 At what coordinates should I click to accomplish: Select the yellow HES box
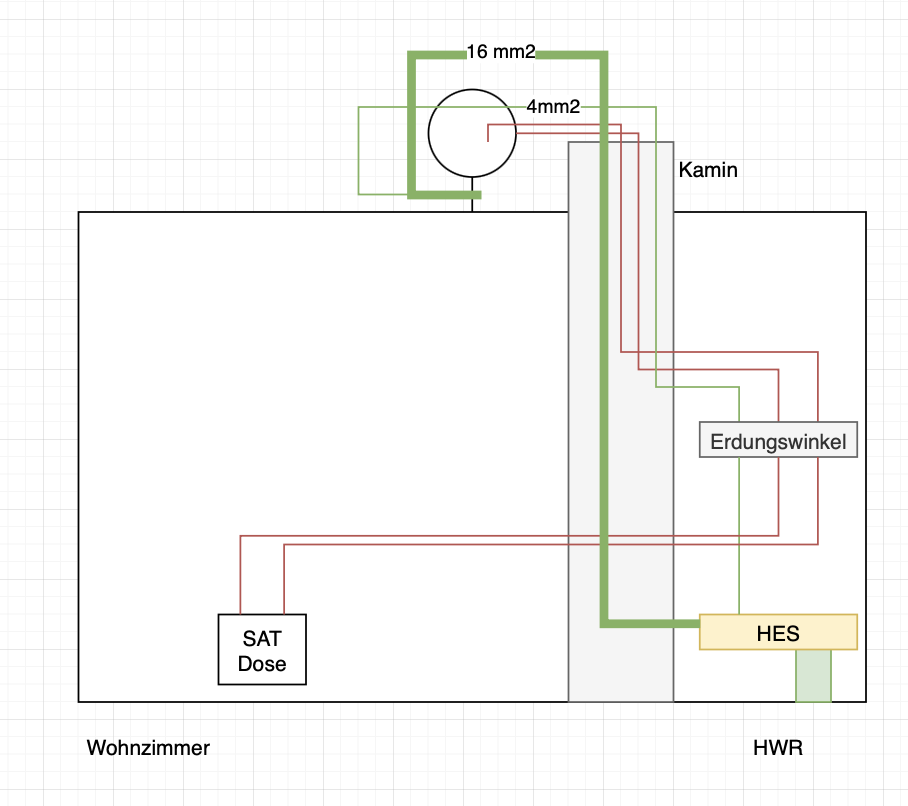point(778,632)
